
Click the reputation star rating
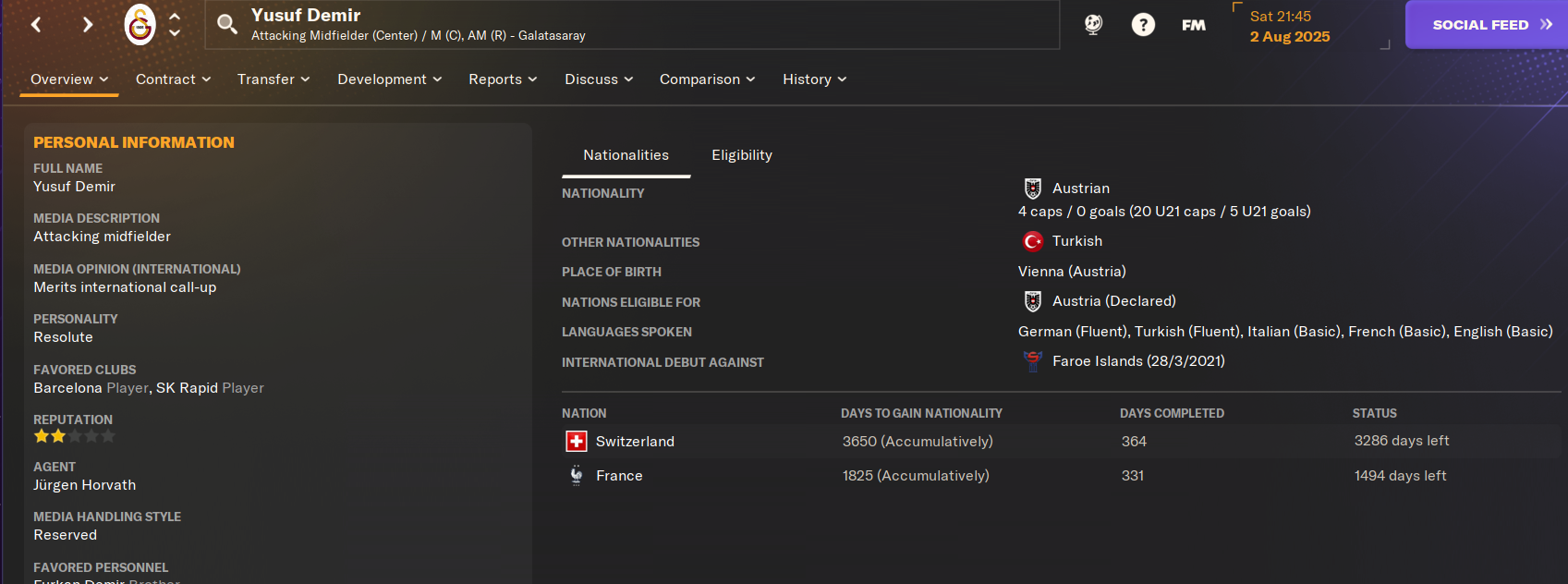point(75,436)
